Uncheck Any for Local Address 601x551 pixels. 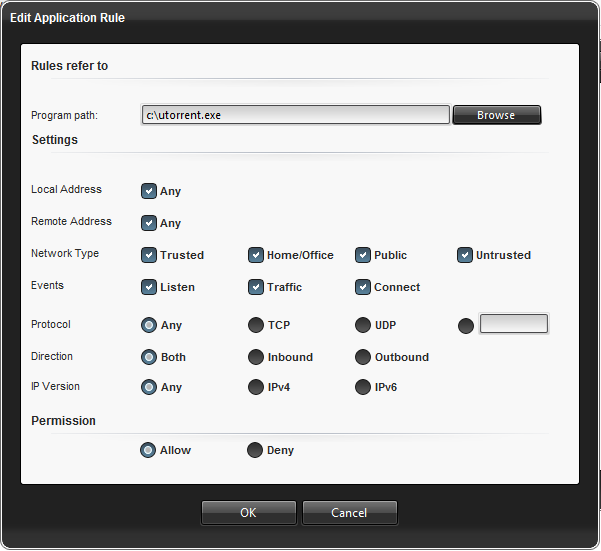[149, 191]
